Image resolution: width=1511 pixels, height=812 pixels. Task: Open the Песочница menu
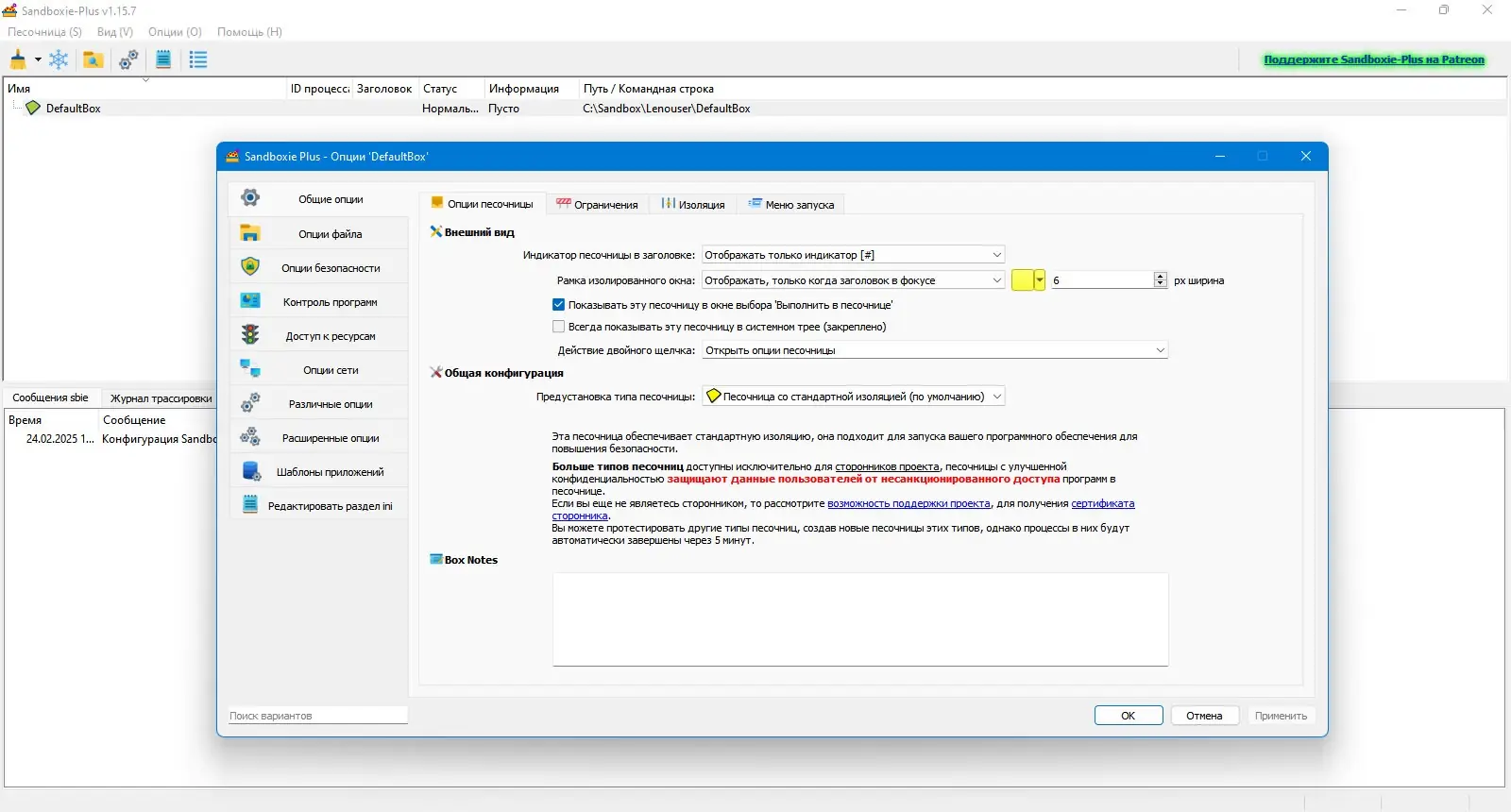click(x=44, y=32)
